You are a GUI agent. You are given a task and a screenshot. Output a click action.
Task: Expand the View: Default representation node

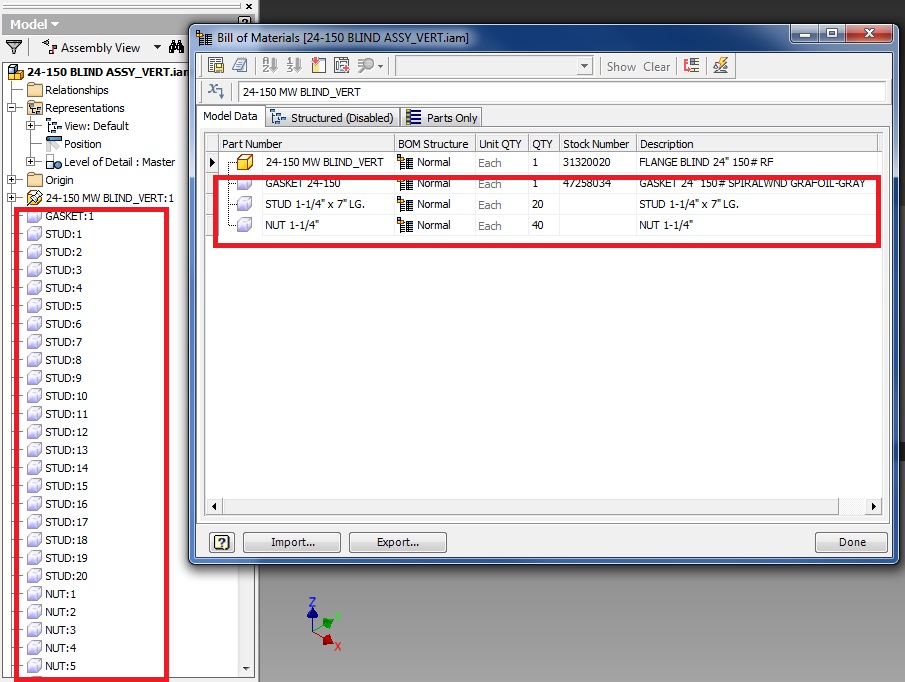pyautogui.click(x=30, y=126)
